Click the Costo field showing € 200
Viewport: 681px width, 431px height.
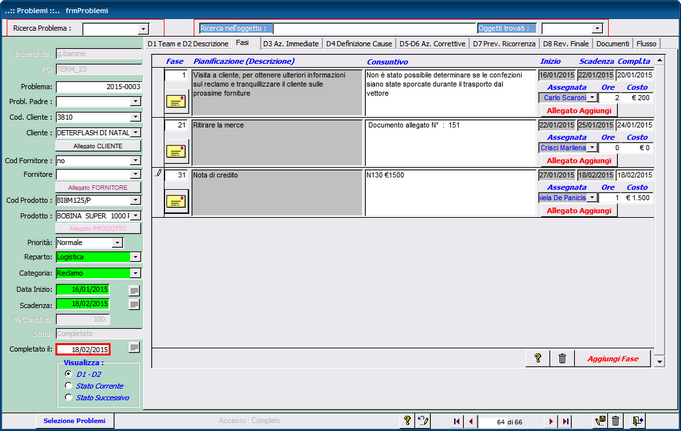click(x=637, y=98)
